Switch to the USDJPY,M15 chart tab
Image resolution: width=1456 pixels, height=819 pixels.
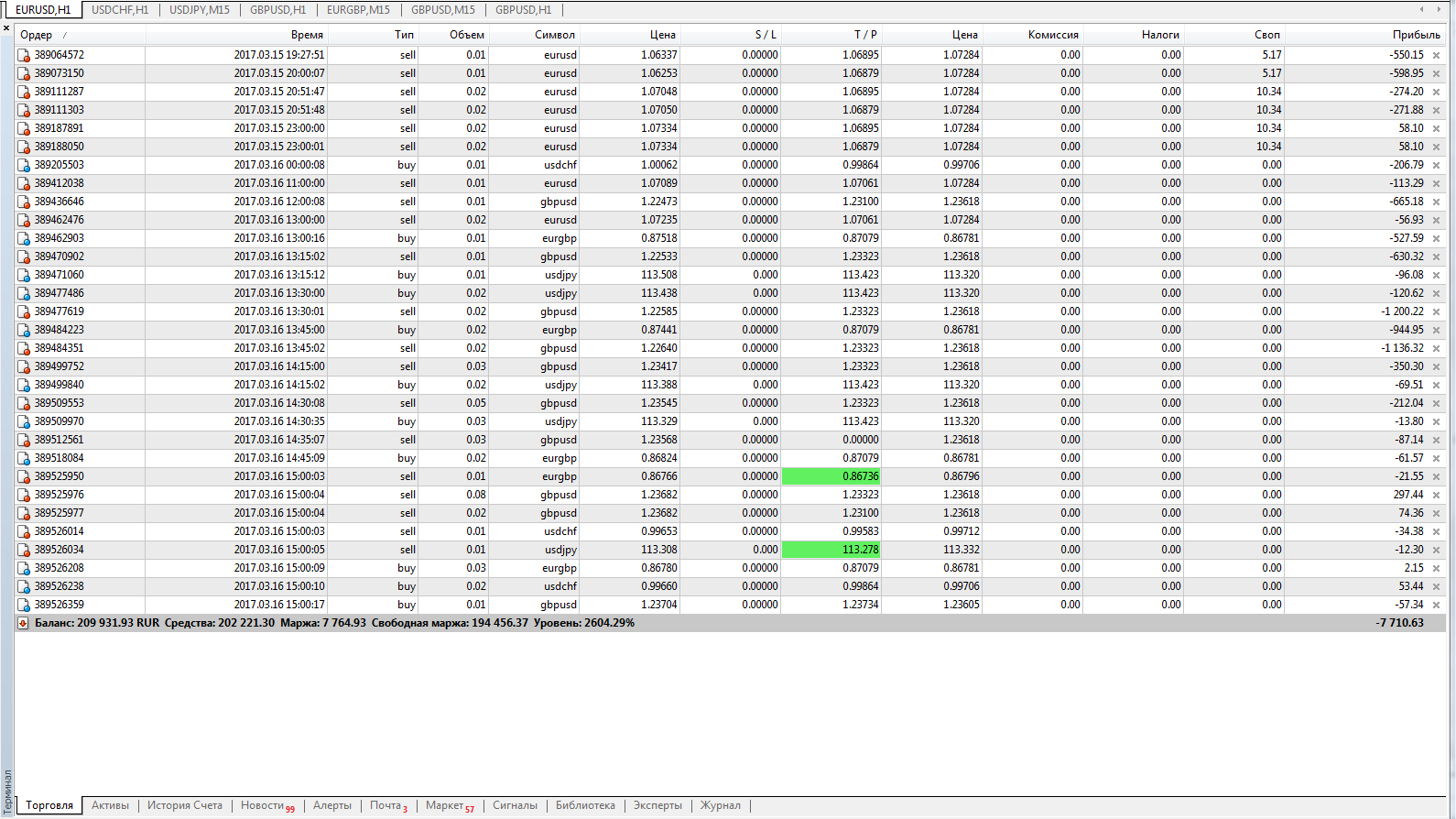[x=200, y=10]
